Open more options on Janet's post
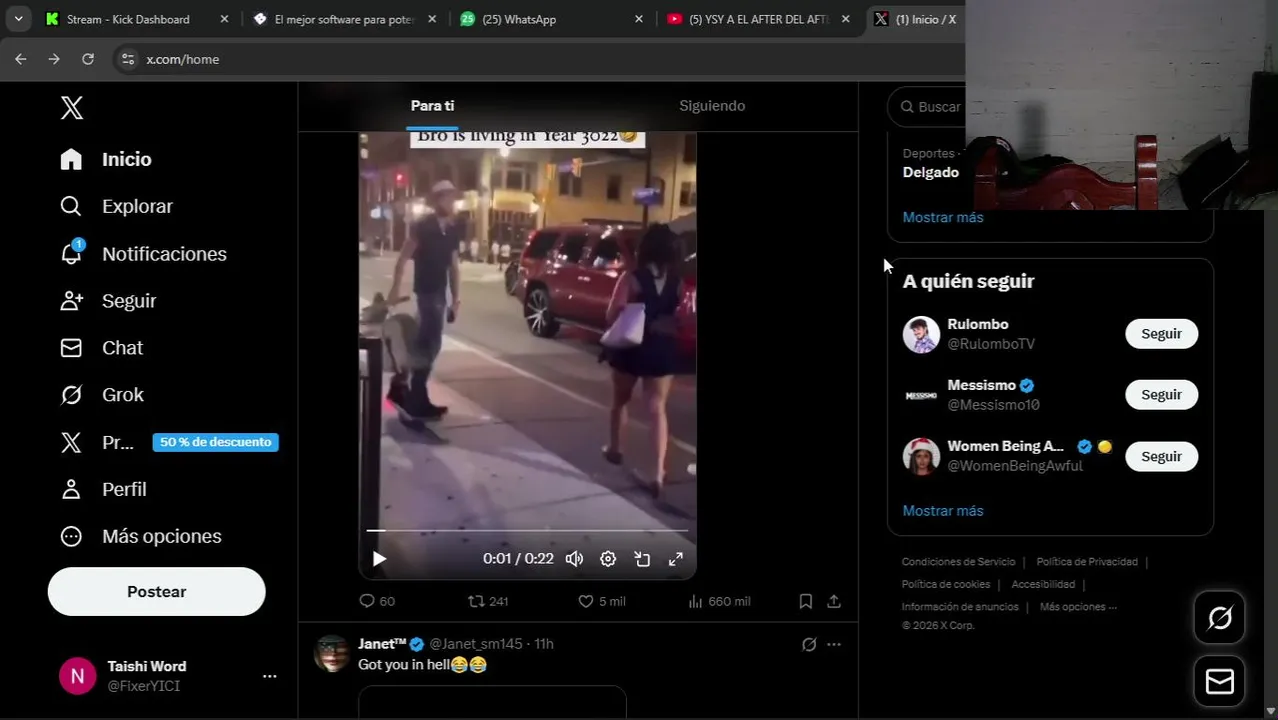The width and height of the screenshot is (1278, 720). (834, 644)
